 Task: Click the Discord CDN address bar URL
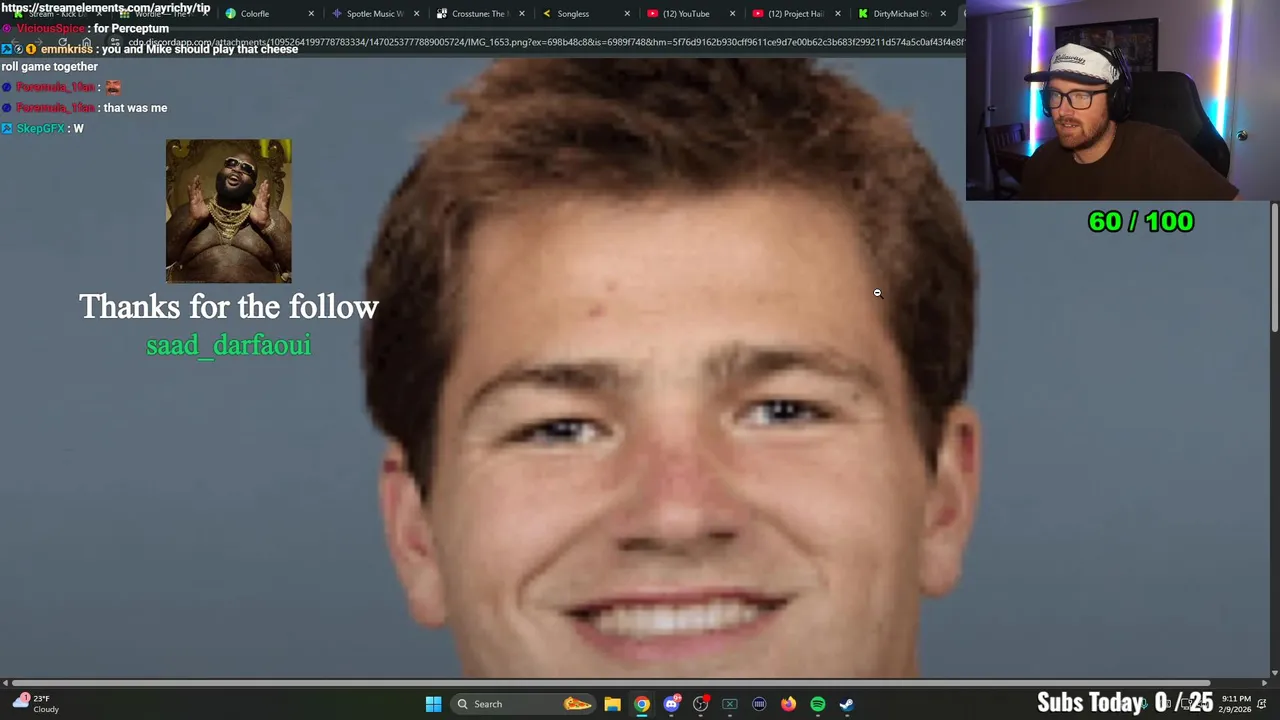545,42
